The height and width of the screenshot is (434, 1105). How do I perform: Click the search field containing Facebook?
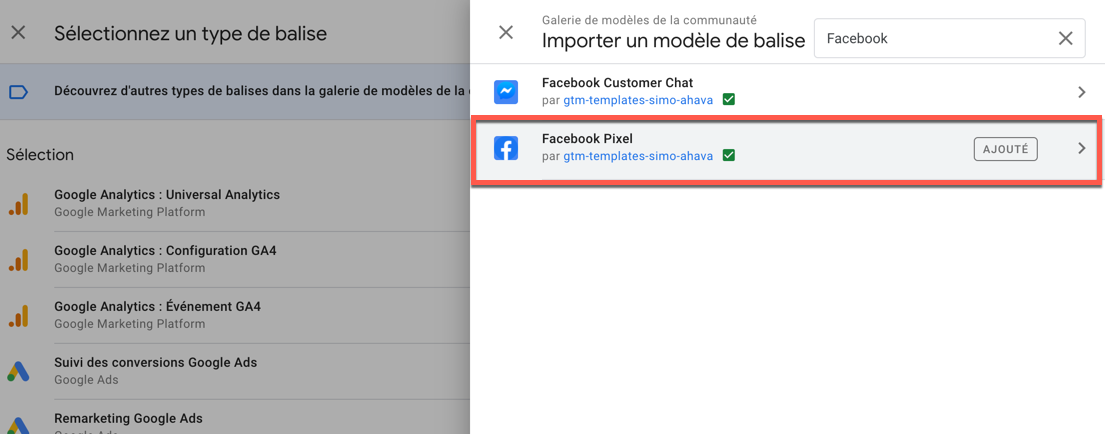coord(930,38)
